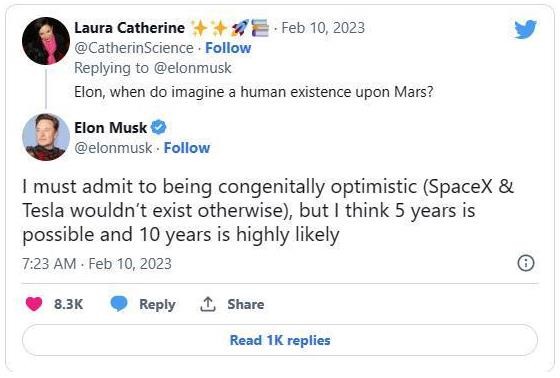Click the Elon Musk display name
Image resolution: width=560 pixels, height=378 pixels.
click(x=110, y=128)
